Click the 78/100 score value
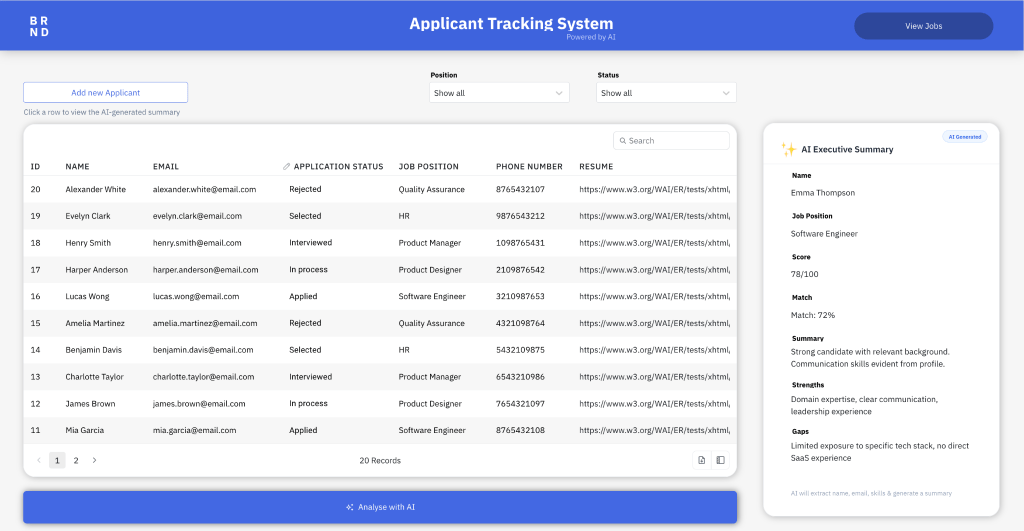Image resolution: width=1024 pixels, height=531 pixels. coord(805,274)
